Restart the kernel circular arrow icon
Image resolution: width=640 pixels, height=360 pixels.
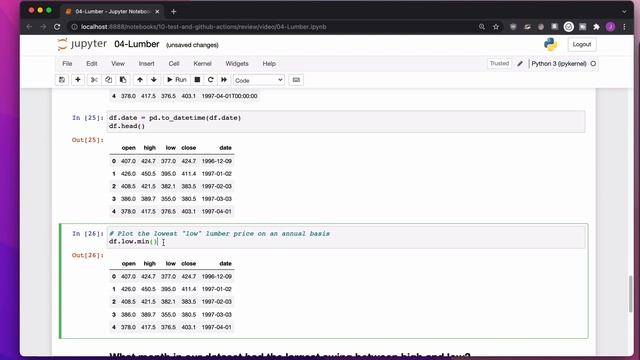click(x=211, y=80)
